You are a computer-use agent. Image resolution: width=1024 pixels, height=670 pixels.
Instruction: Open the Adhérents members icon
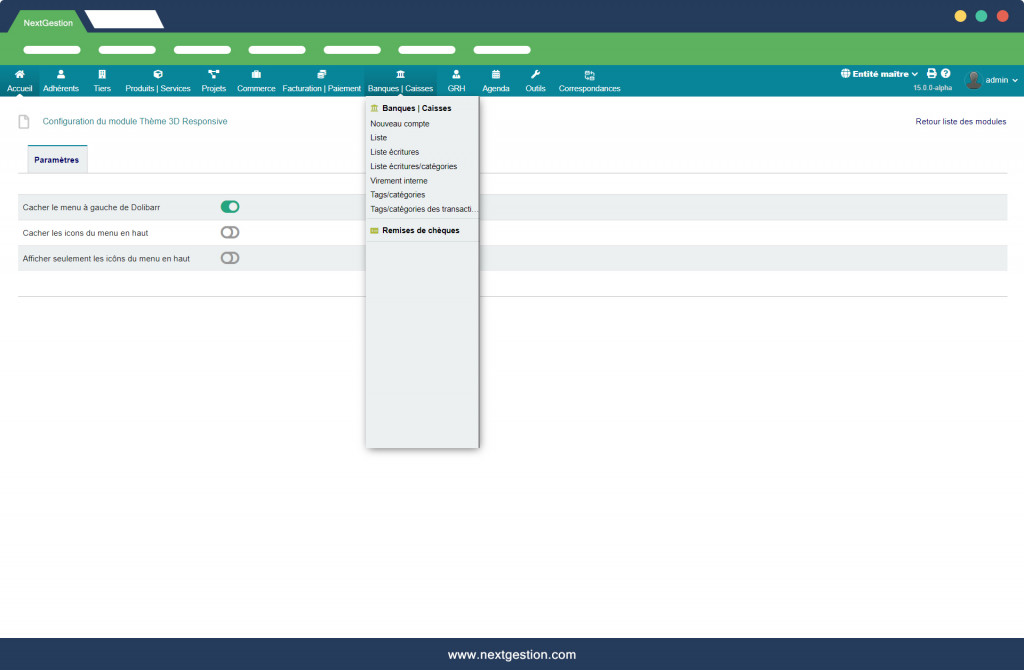[x=61, y=74]
